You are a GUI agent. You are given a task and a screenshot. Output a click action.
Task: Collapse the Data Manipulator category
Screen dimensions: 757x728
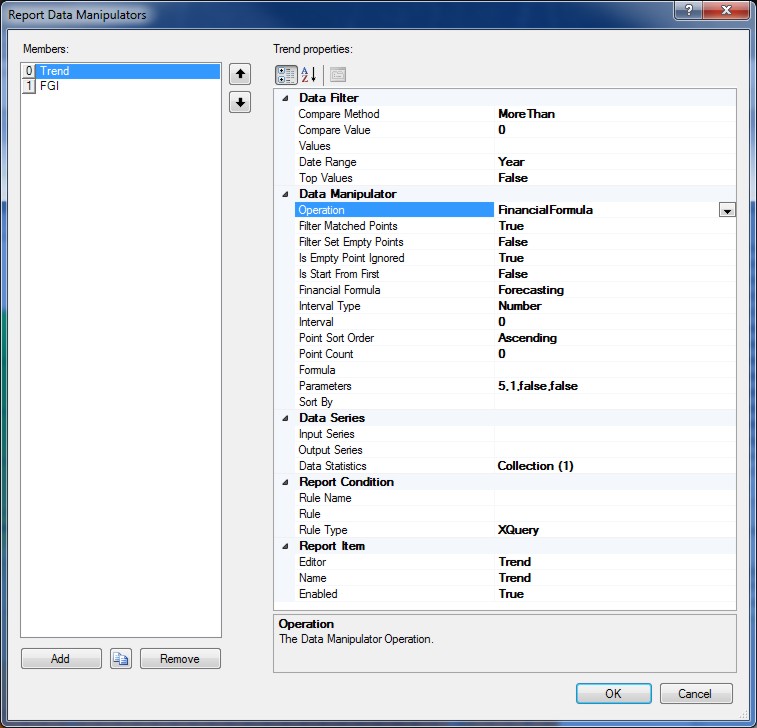(x=285, y=194)
